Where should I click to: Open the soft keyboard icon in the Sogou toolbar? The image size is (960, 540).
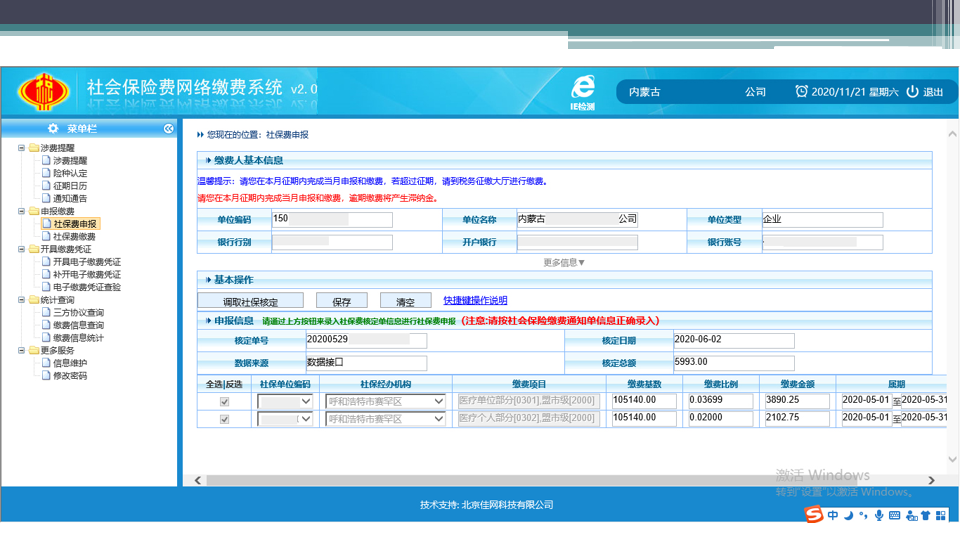(894, 516)
